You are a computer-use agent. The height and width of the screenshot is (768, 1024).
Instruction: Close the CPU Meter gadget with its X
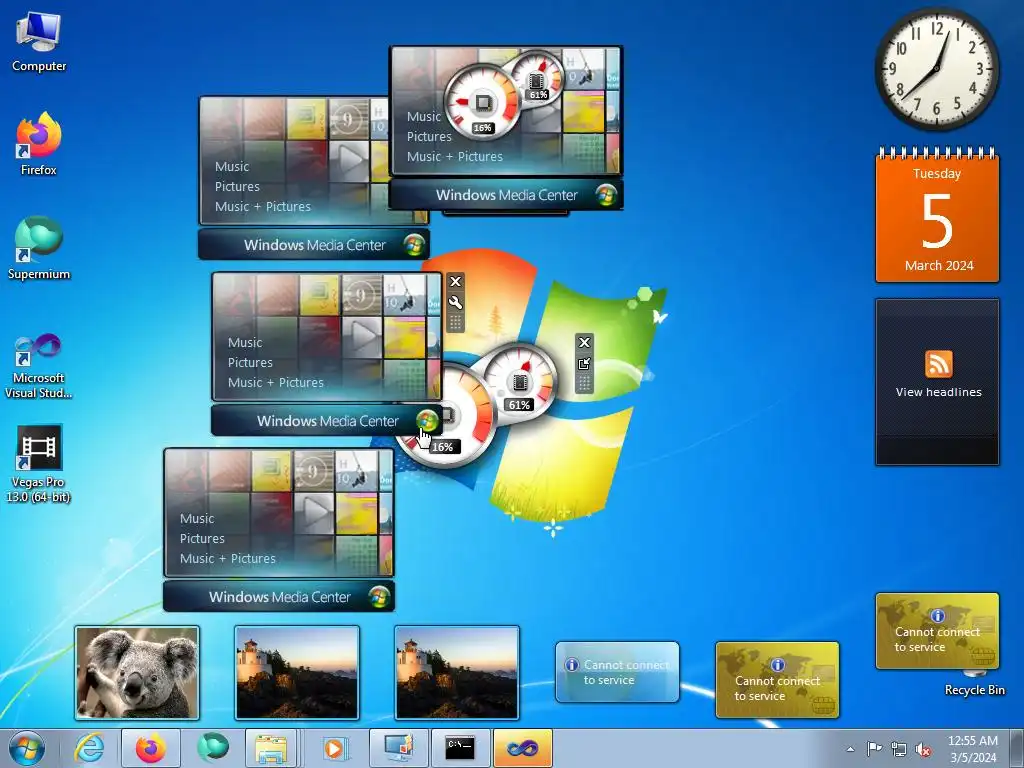[584, 342]
